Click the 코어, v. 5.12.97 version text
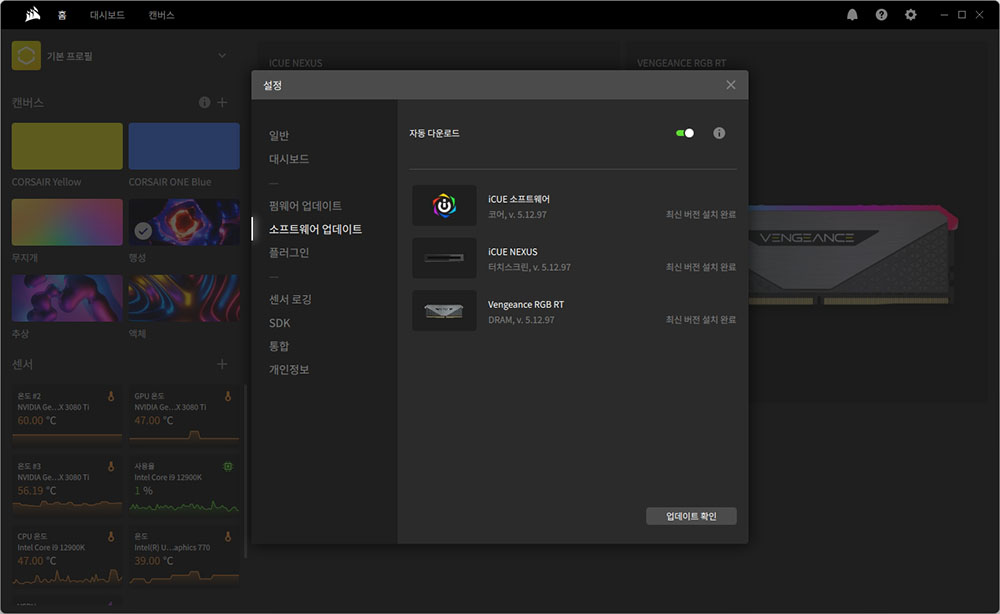1000x614 pixels. (517, 214)
